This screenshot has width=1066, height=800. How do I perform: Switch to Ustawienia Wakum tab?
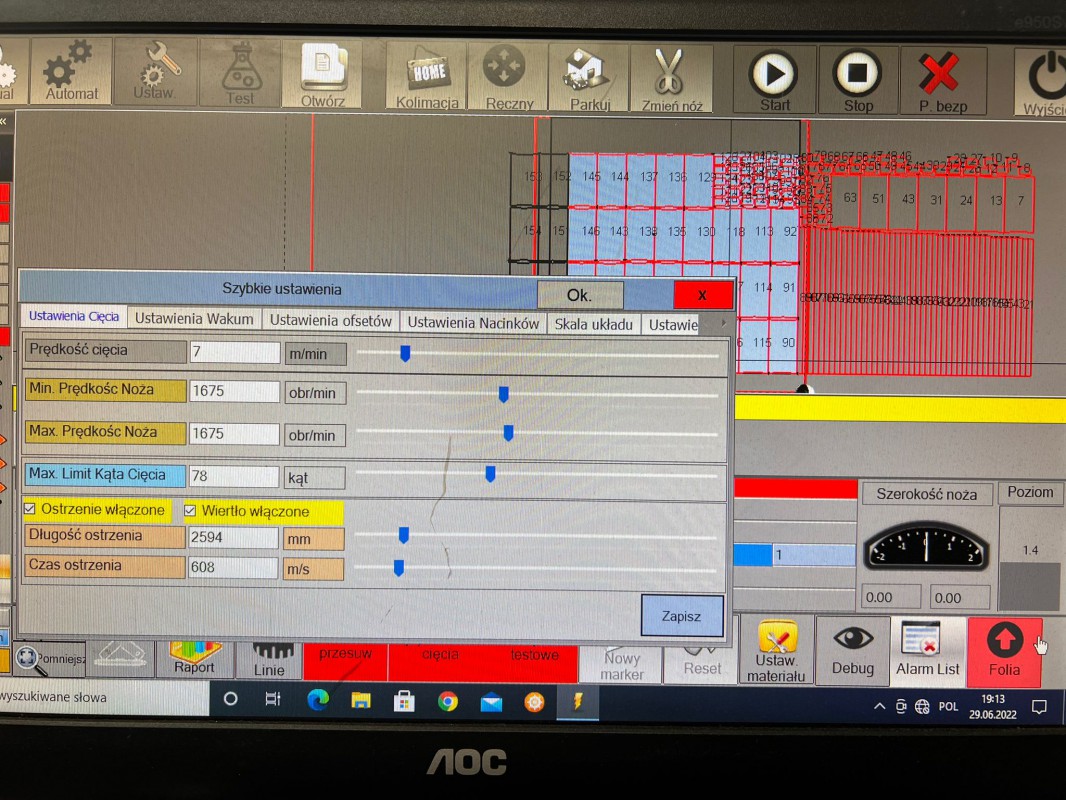pyautogui.click(x=196, y=320)
